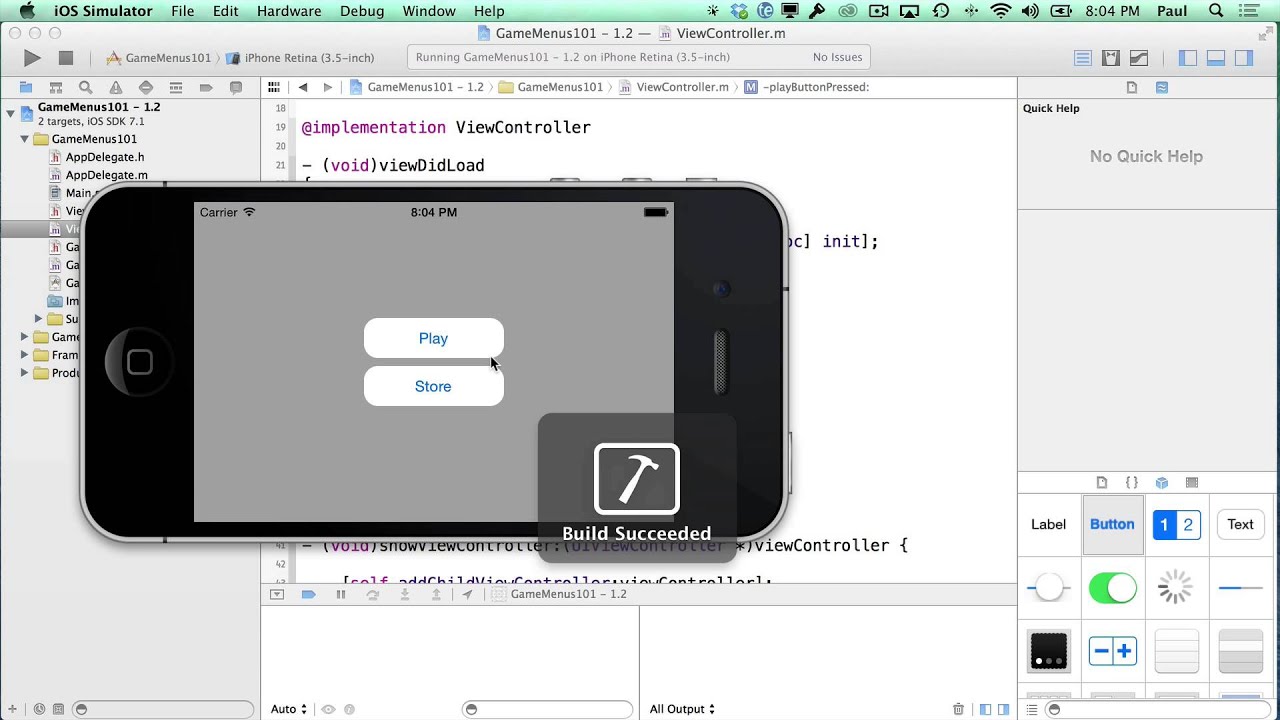Image resolution: width=1280 pixels, height=720 pixels.
Task: Open the Debug menu
Action: (x=362, y=11)
